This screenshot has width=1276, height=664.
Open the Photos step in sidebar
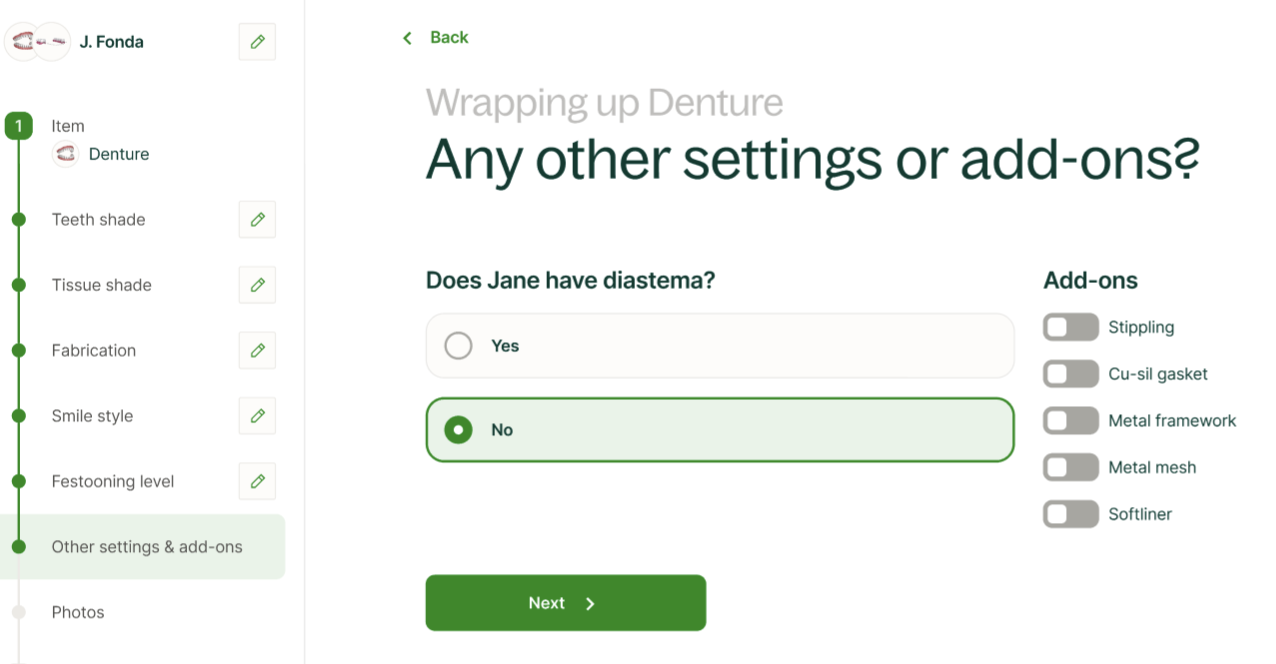pyautogui.click(x=78, y=612)
